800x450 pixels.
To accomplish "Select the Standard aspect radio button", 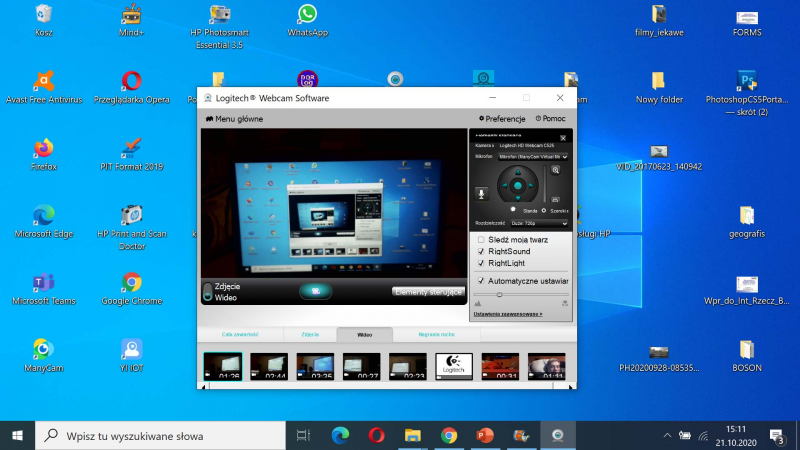I will tap(513, 210).
